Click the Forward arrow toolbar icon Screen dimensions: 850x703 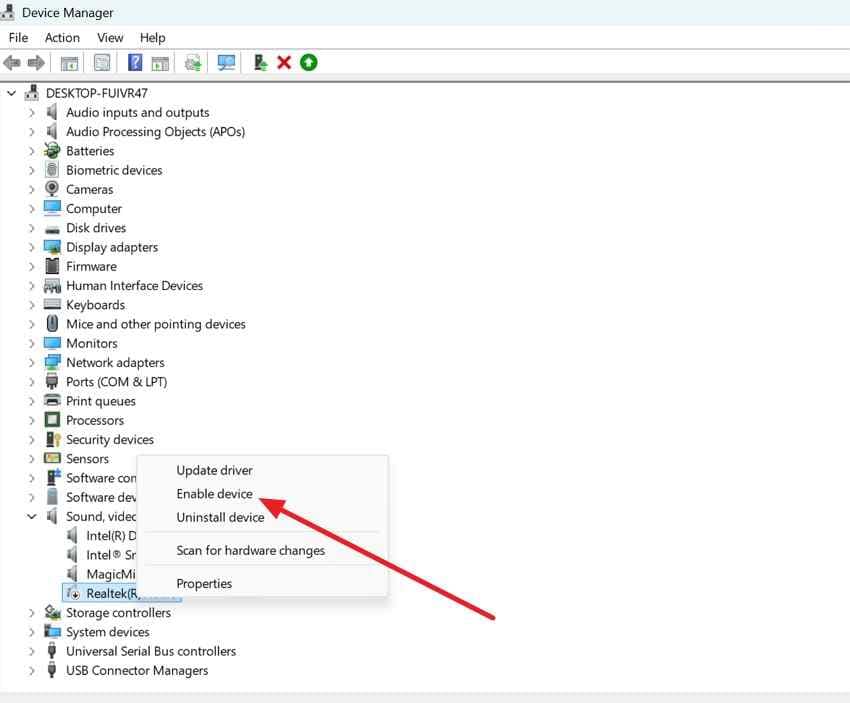click(x=36, y=63)
